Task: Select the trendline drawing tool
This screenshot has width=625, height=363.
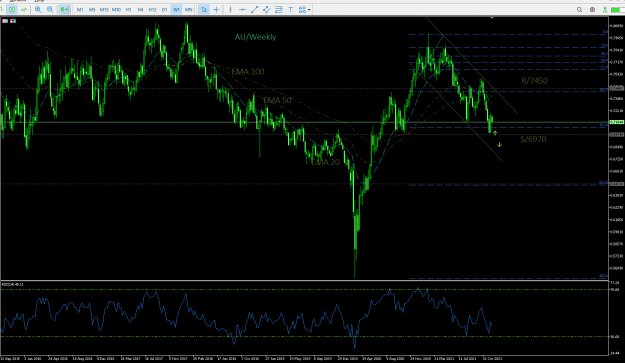Action: [254, 9]
